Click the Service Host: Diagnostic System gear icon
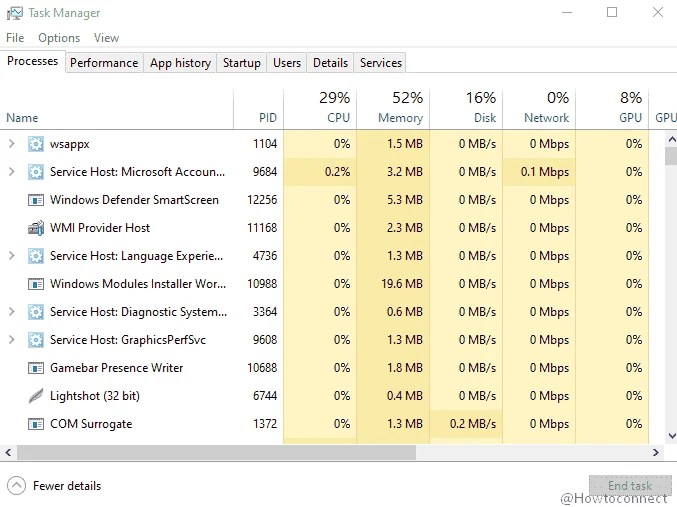The image size is (677, 507). [x=35, y=312]
